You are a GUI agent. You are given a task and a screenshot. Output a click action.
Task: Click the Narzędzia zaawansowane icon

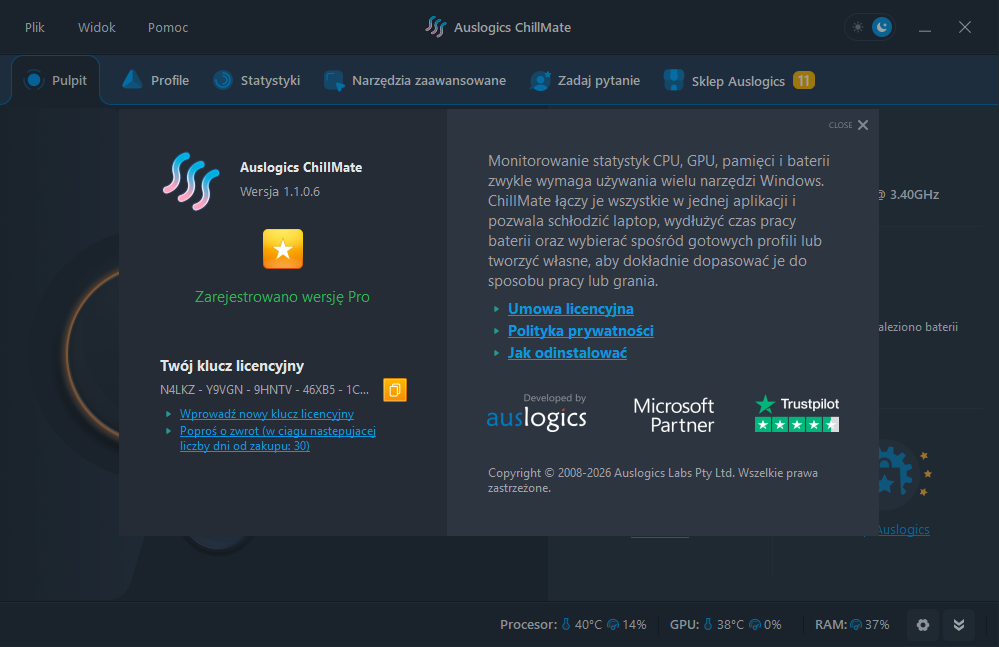[x=334, y=81]
